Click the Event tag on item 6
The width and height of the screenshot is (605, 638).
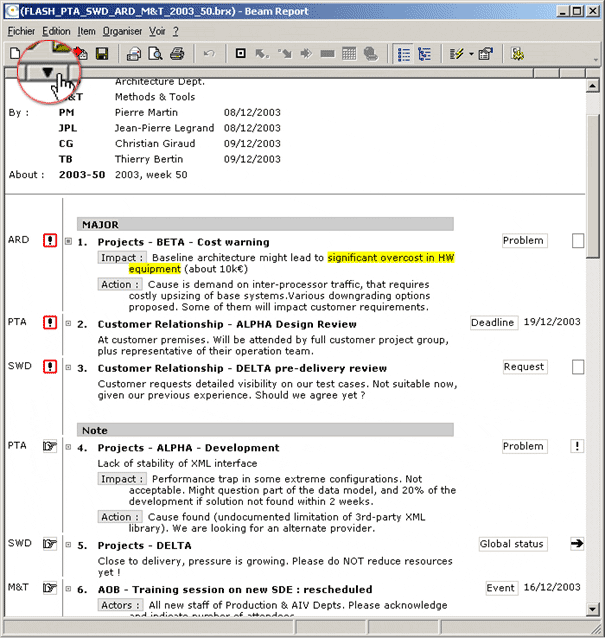coord(502,588)
